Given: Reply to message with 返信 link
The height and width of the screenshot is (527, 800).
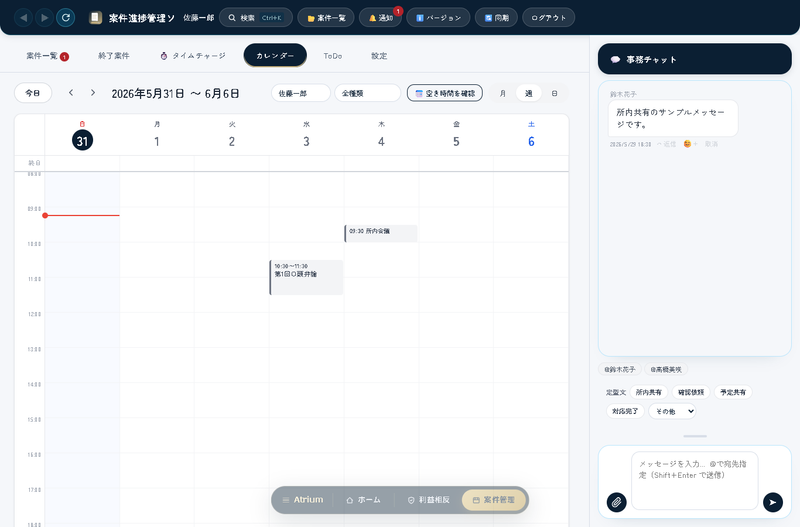Looking at the screenshot, I should 666,144.
